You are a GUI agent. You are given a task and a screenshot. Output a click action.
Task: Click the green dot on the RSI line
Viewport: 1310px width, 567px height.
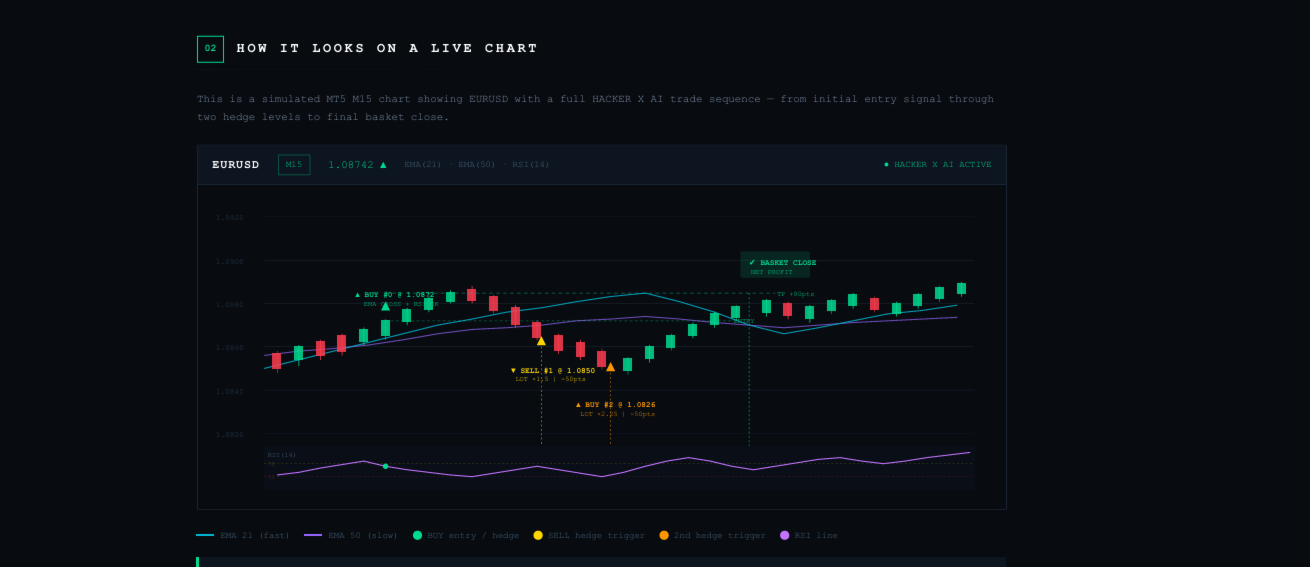point(385,466)
